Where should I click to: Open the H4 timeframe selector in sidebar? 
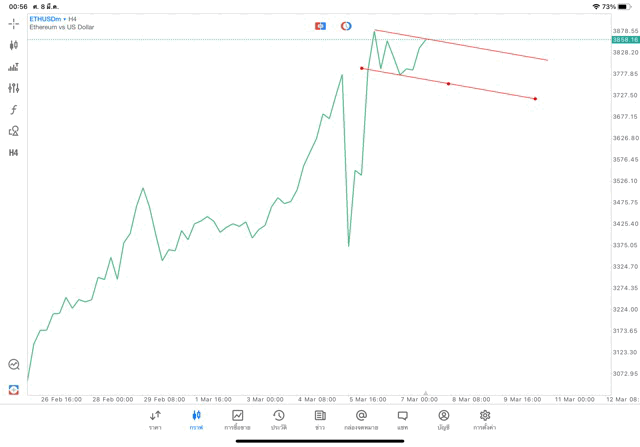[x=14, y=153]
